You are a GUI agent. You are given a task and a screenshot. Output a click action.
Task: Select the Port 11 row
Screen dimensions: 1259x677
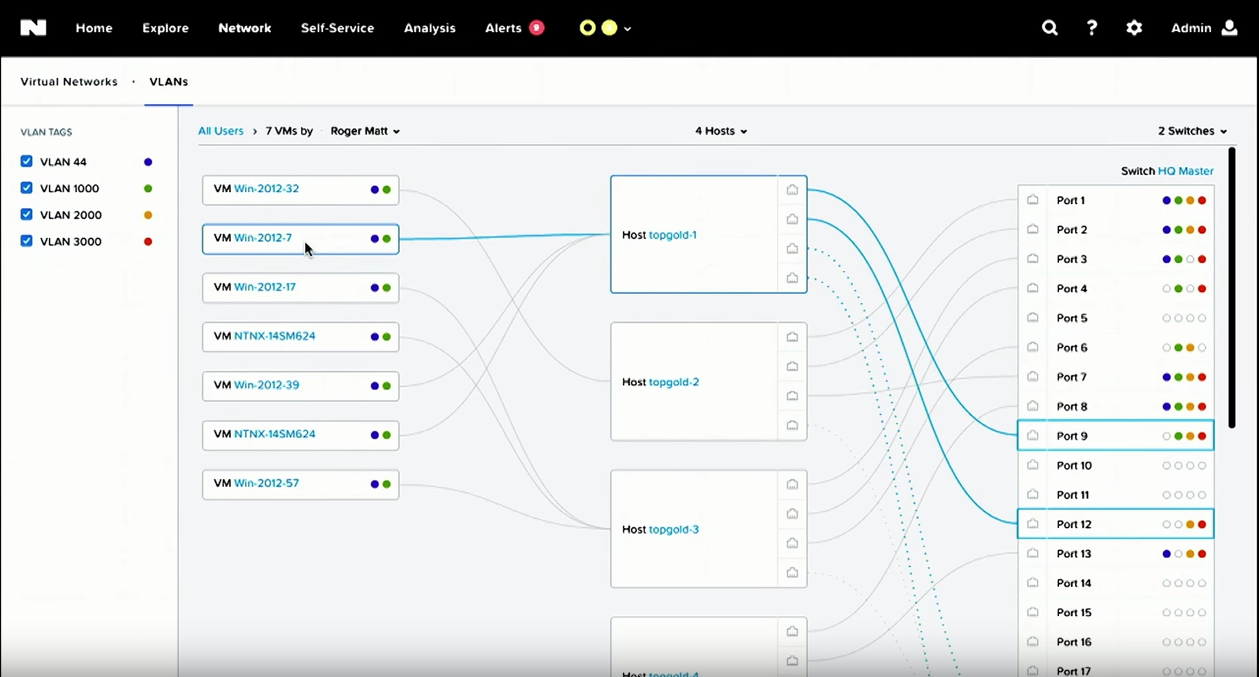point(1116,494)
